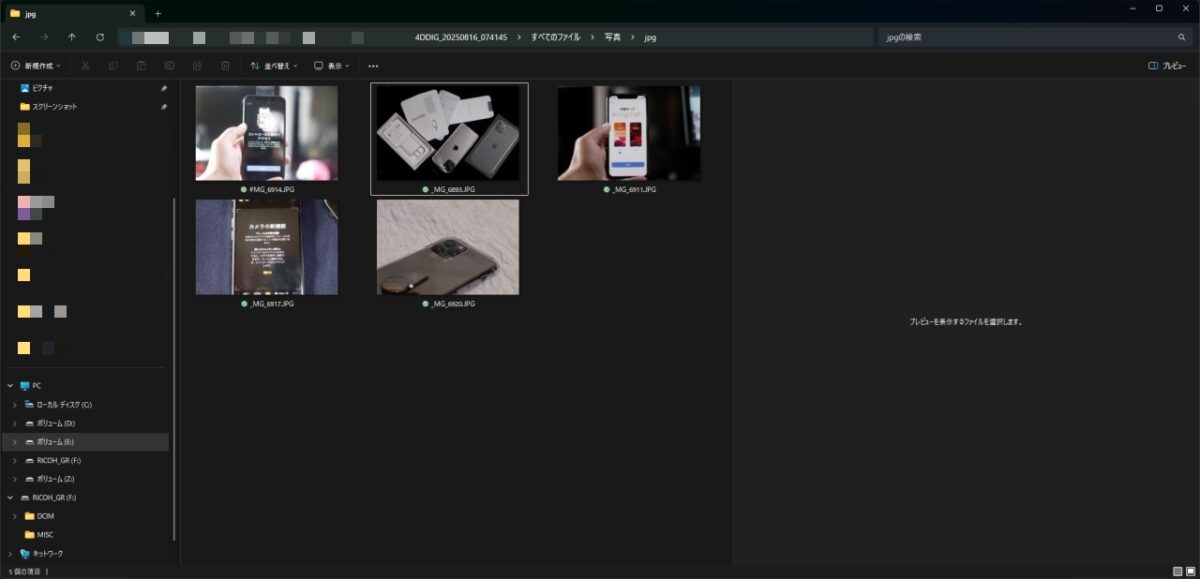
Task: Click breadcrumb すべてのファイル
Action: pyautogui.click(x=554, y=37)
